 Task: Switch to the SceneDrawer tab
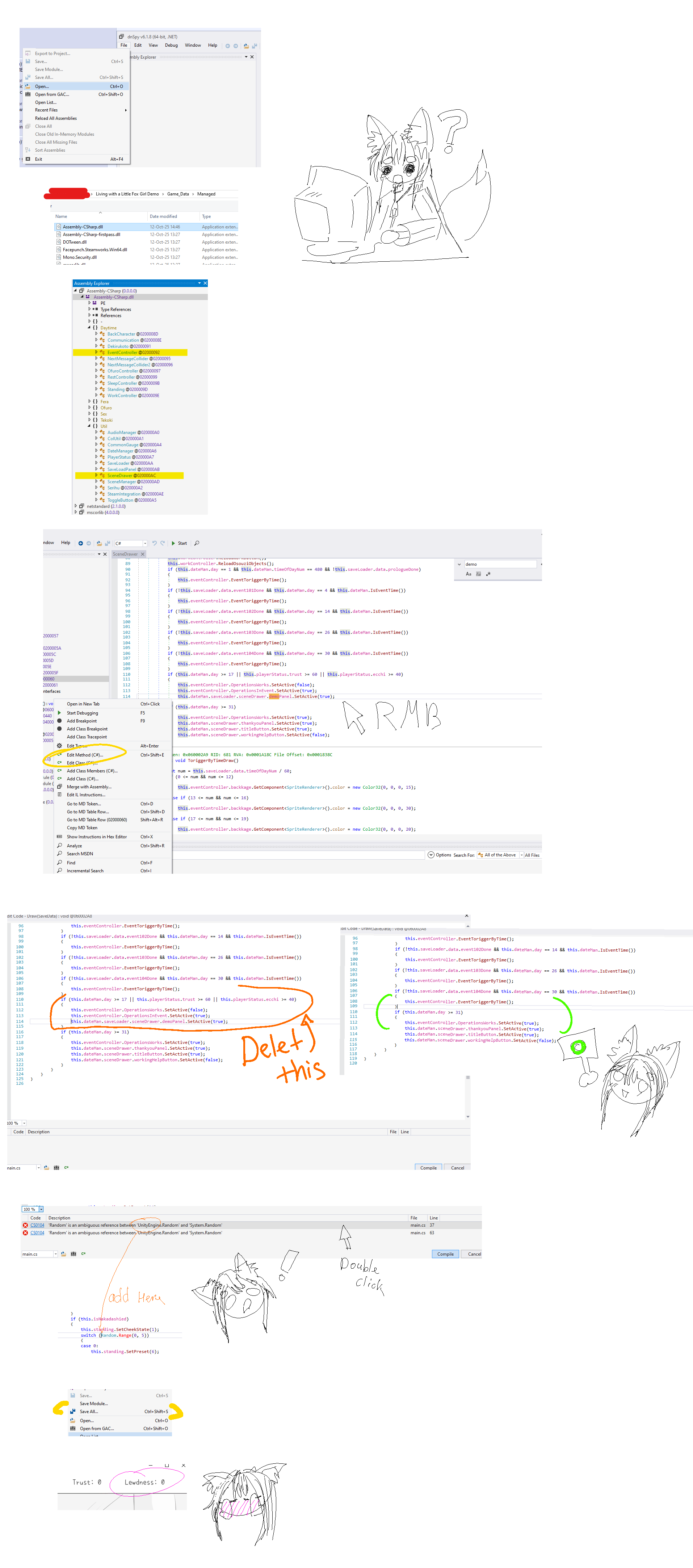click(125, 554)
